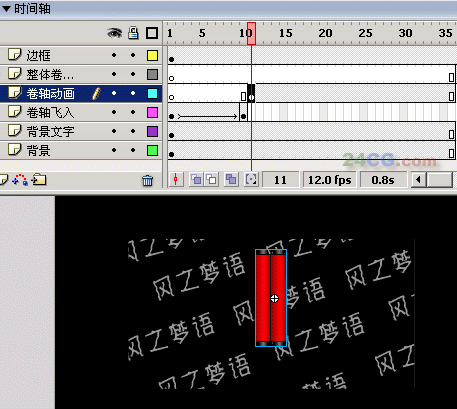Select the 背景 layer
This screenshot has width=457, height=409.
pos(81,150)
